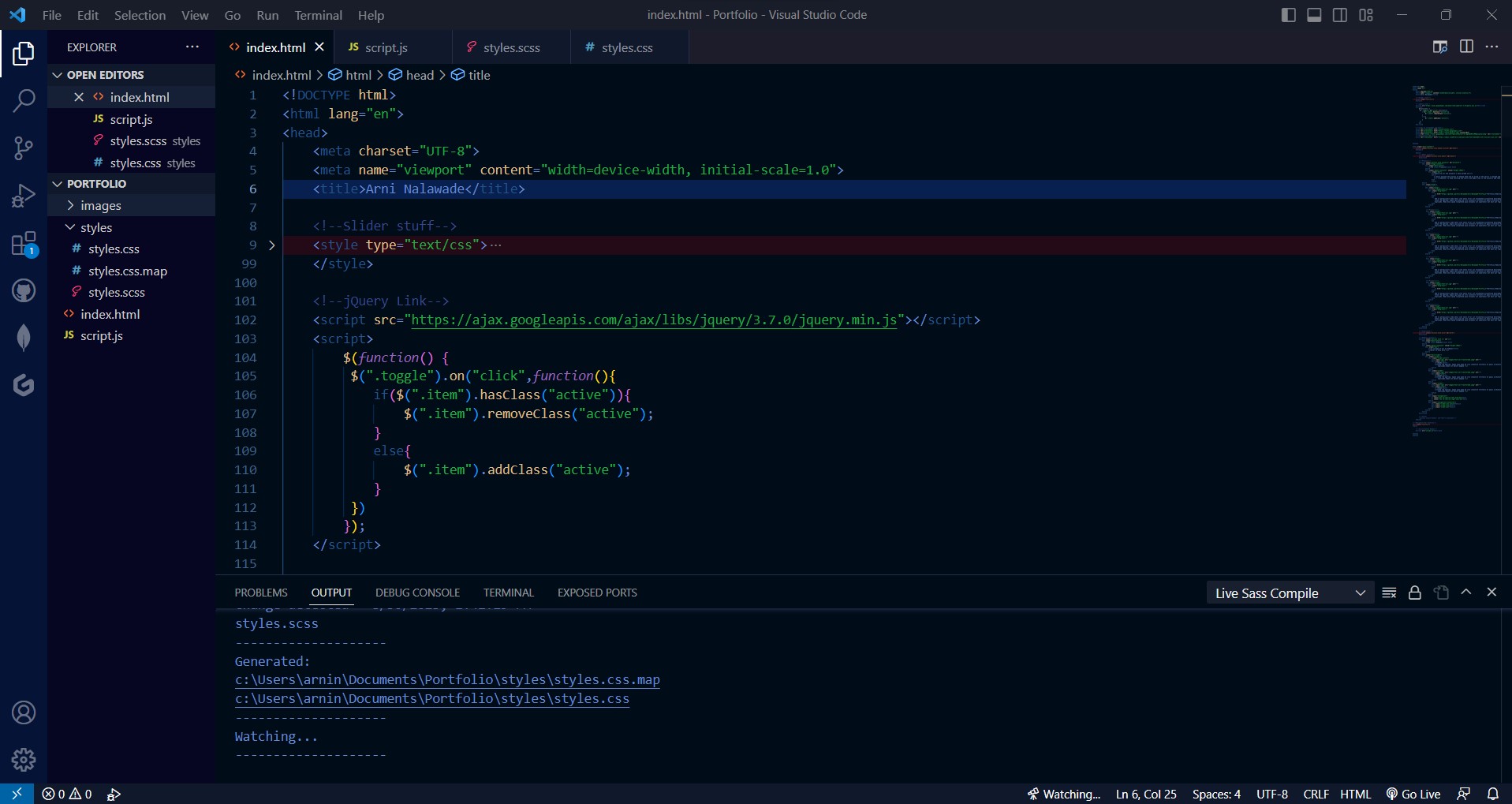The width and height of the screenshot is (1512, 804).
Task: Toggle the primary side bar layout button
Action: (x=1289, y=15)
